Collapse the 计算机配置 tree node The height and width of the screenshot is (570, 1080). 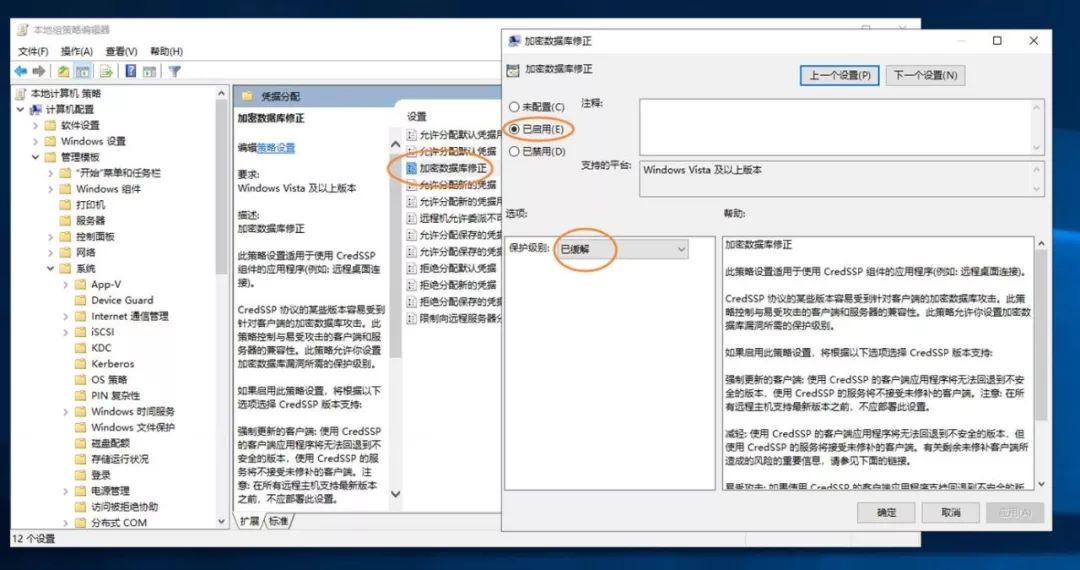[21, 109]
